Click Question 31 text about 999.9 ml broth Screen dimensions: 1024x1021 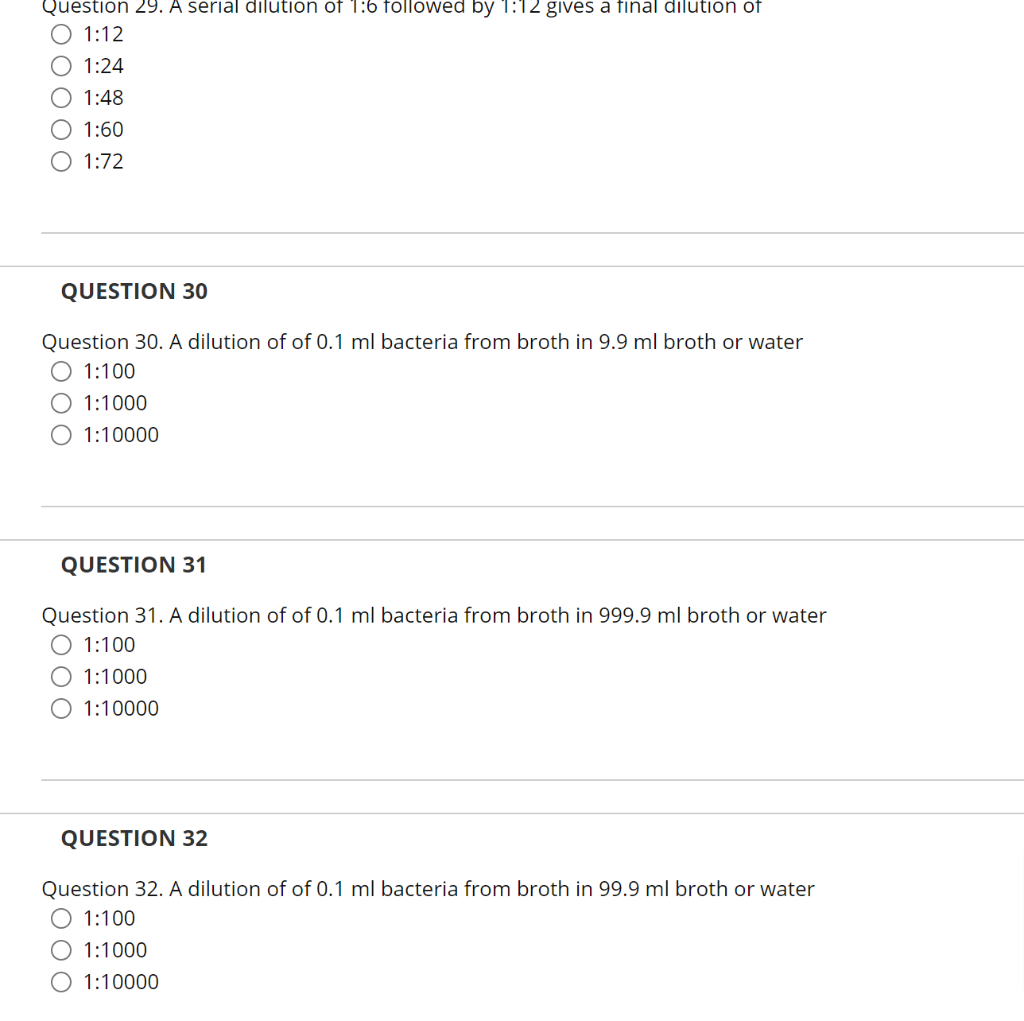coord(434,615)
